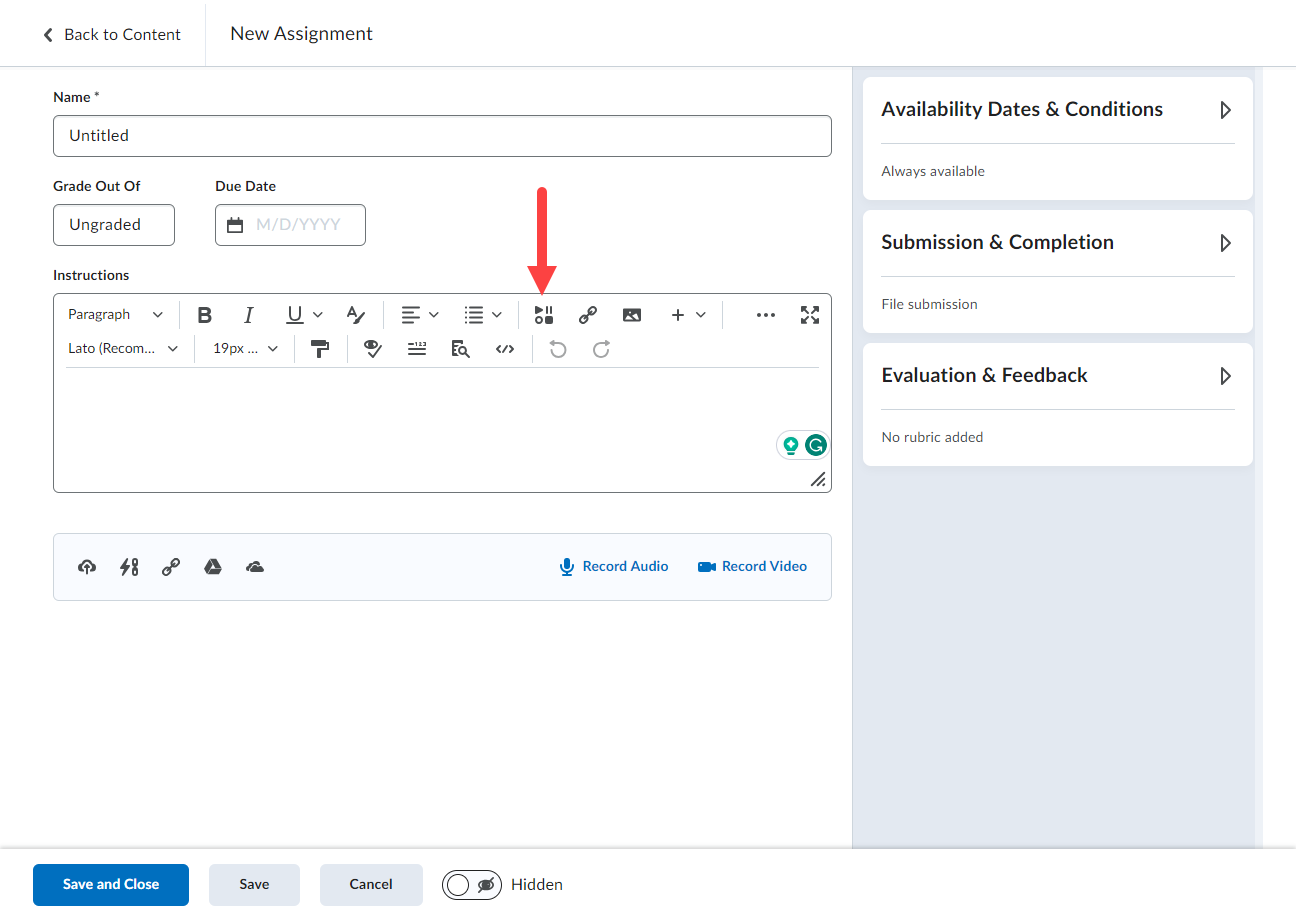
Task: Redo the last editor action
Action: pyautogui.click(x=601, y=349)
